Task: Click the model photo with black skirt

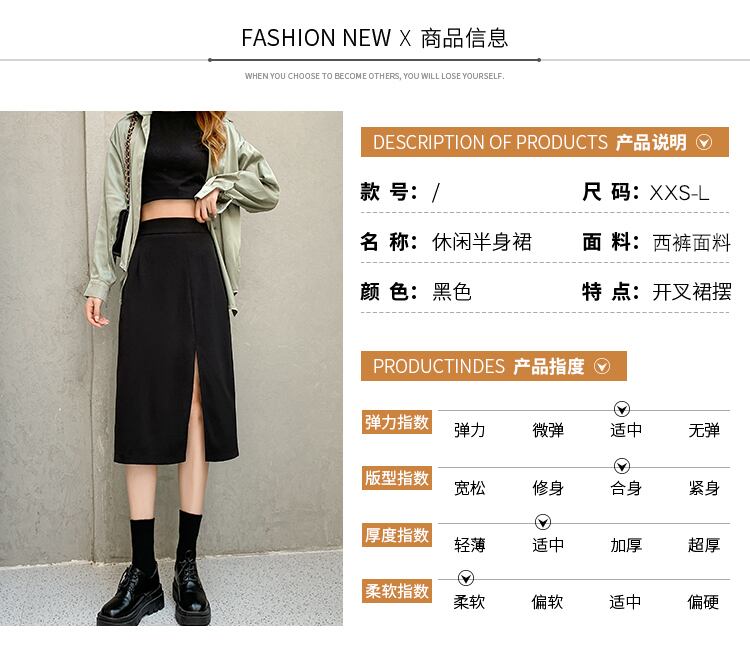Action: coord(171,368)
